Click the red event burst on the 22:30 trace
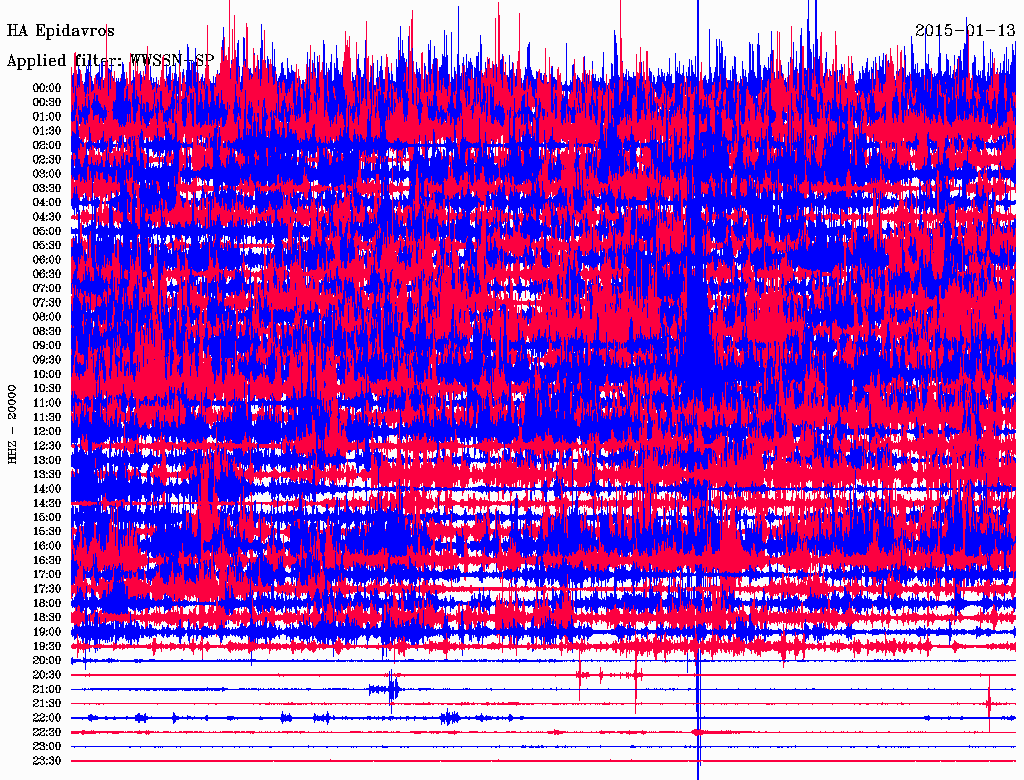Image resolution: width=1024 pixels, height=780 pixels. (x=698, y=732)
